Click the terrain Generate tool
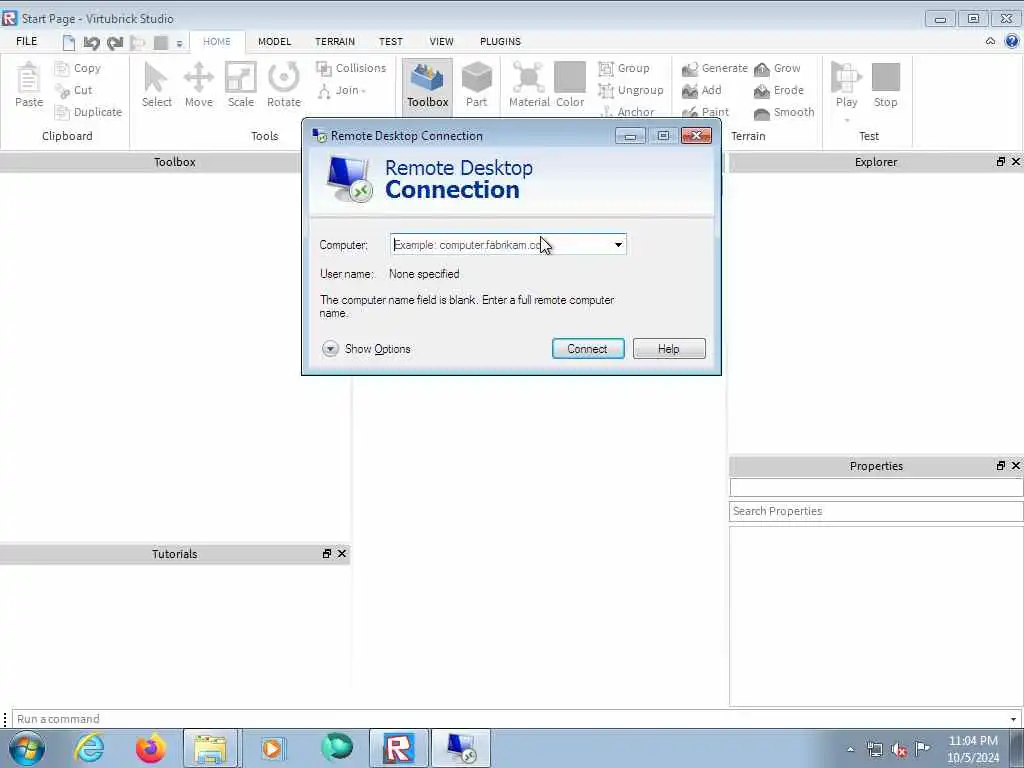Image resolution: width=1024 pixels, height=768 pixels. tap(714, 68)
